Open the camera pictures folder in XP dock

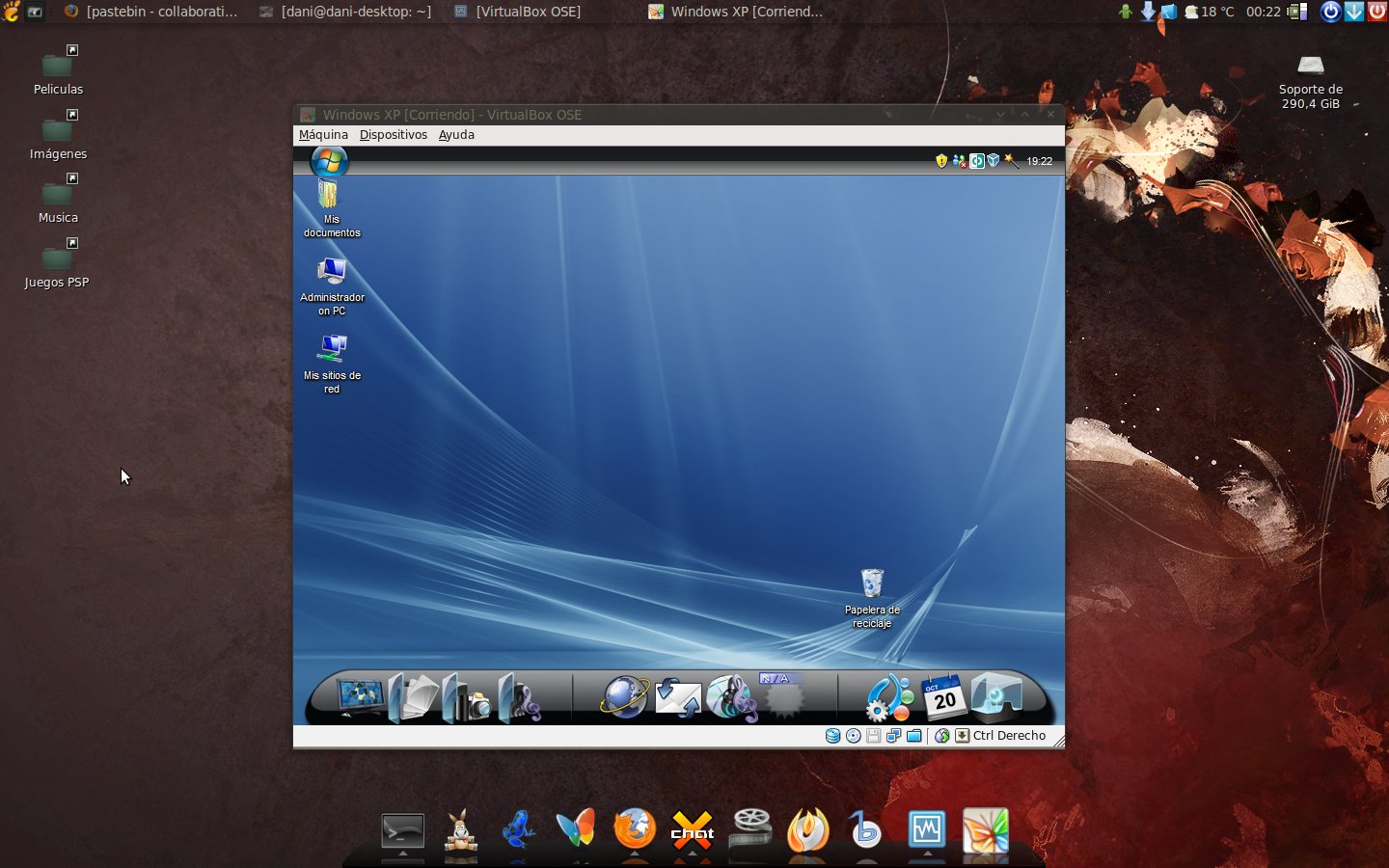pyautogui.click(x=467, y=698)
